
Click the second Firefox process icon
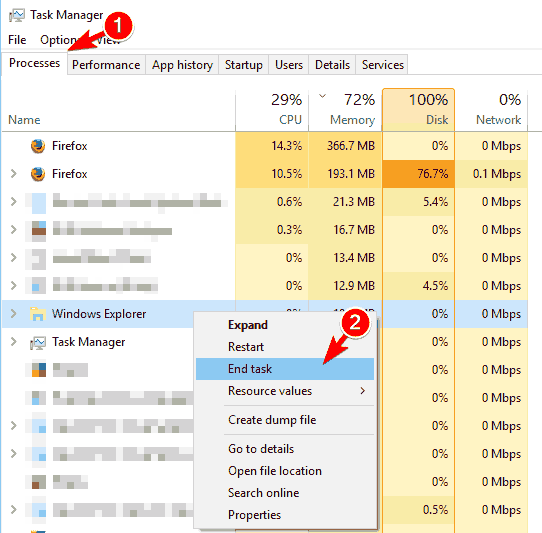click(38, 174)
